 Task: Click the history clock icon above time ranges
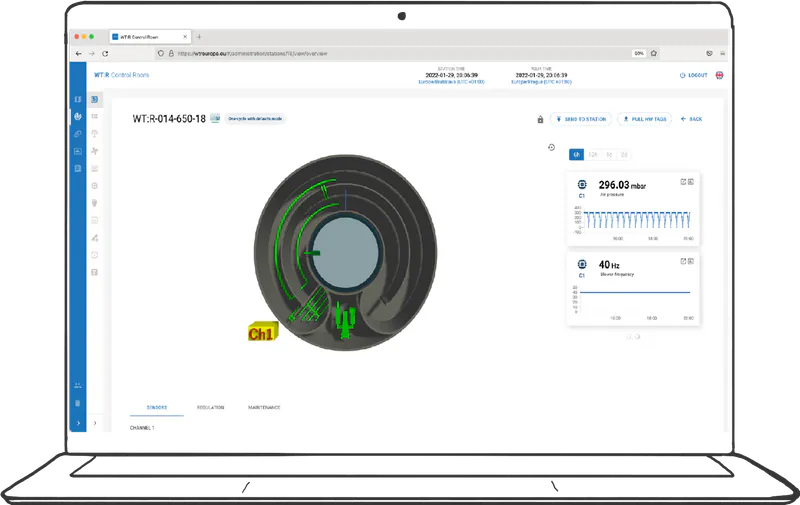pyautogui.click(x=551, y=148)
